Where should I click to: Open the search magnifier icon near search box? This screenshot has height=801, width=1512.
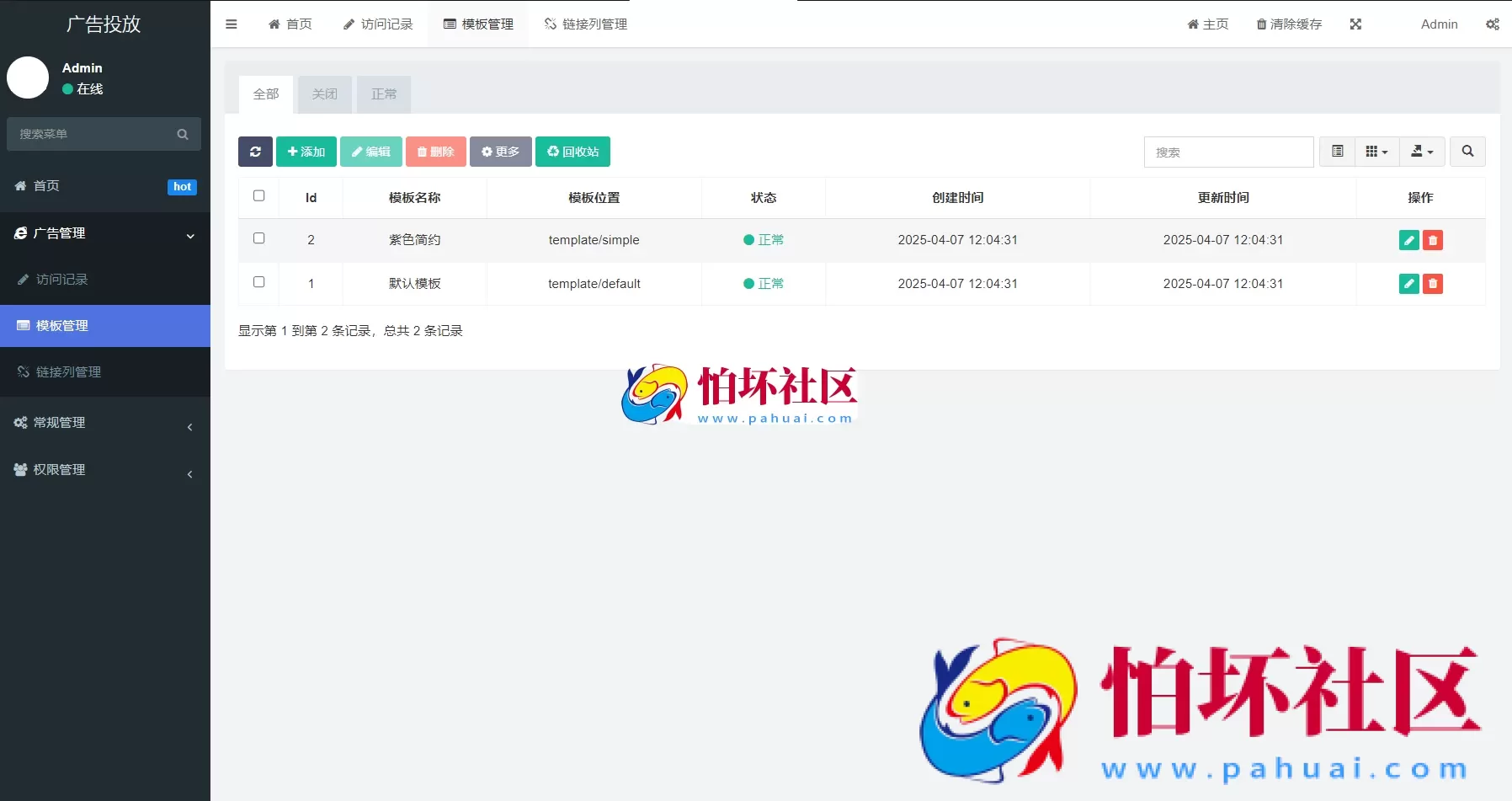coord(1468,152)
